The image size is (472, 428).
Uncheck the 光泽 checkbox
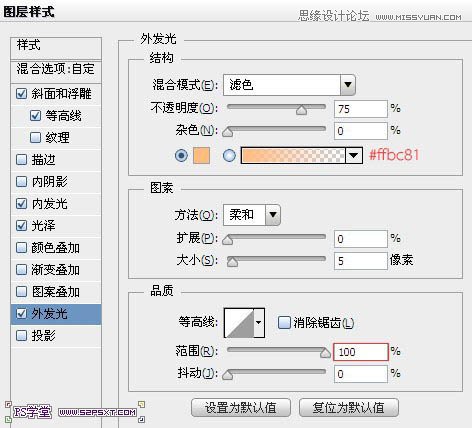[x=21, y=226]
